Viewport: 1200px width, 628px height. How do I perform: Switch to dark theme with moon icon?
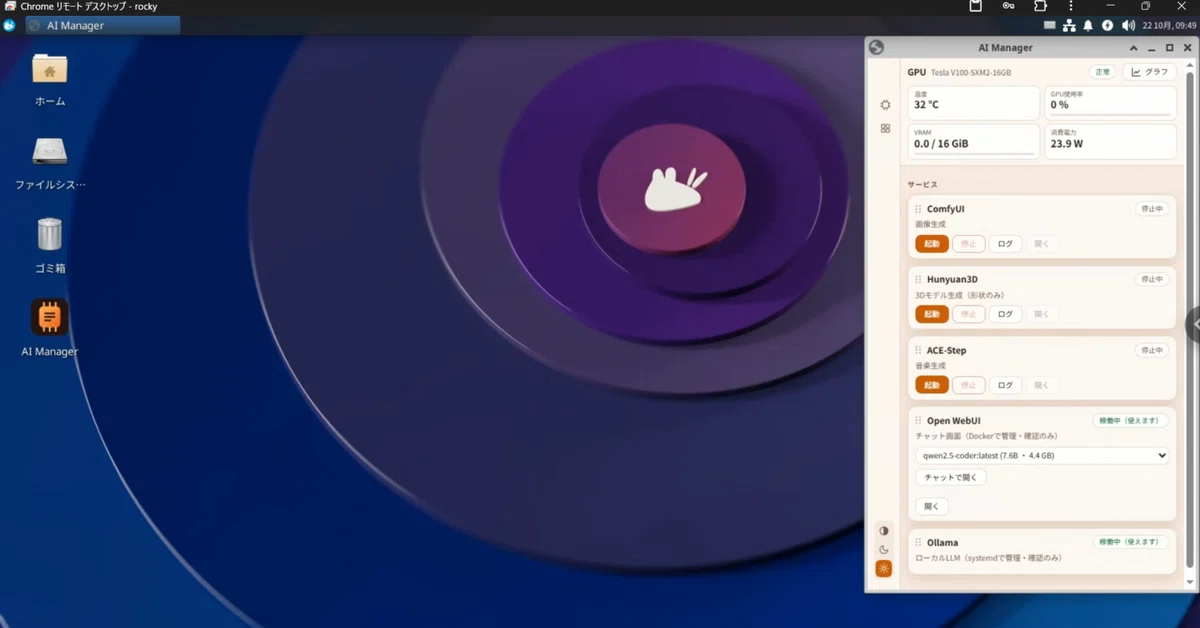(x=884, y=549)
